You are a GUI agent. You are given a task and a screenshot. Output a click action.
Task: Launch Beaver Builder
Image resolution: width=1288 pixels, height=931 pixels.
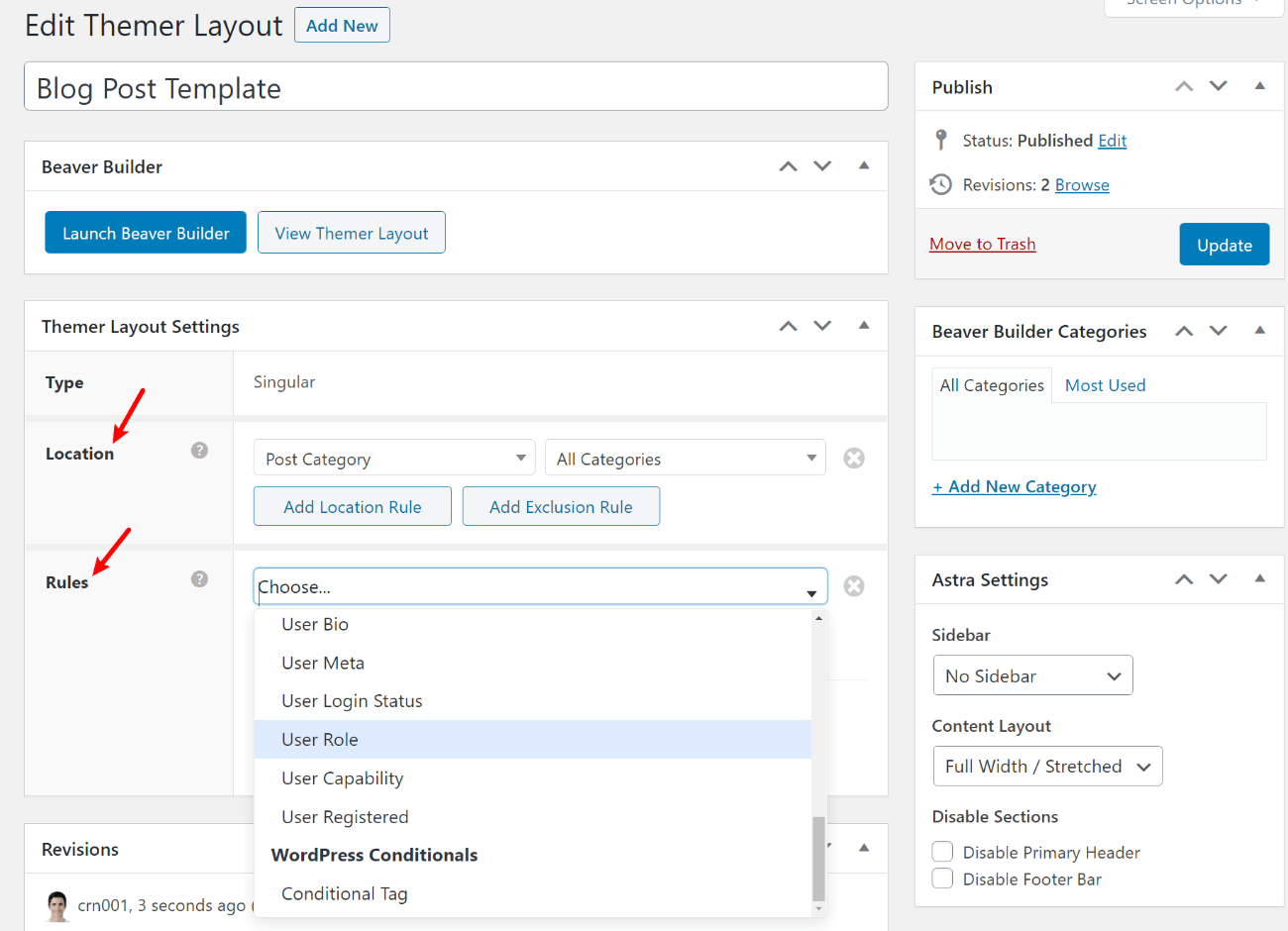coord(146,233)
